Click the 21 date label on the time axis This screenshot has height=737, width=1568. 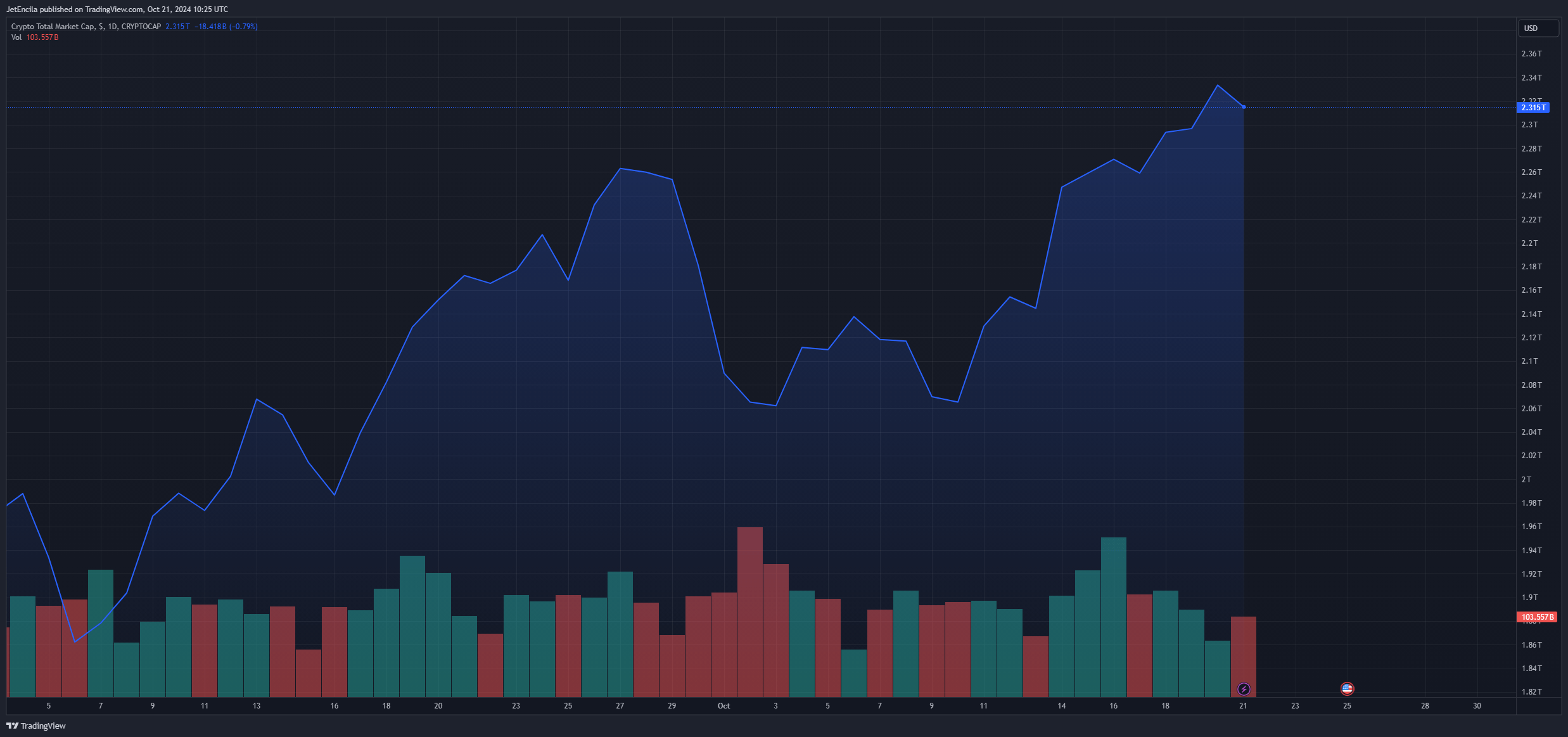coord(1244,706)
